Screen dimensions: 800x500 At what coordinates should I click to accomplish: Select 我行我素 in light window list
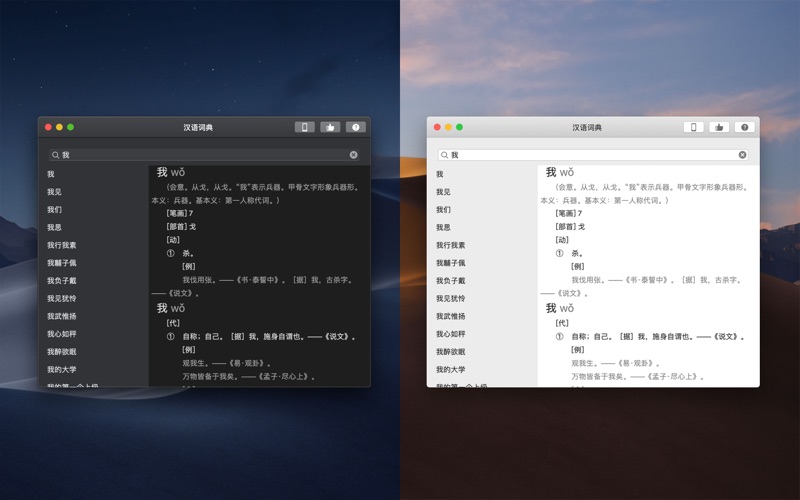(x=451, y=245)
